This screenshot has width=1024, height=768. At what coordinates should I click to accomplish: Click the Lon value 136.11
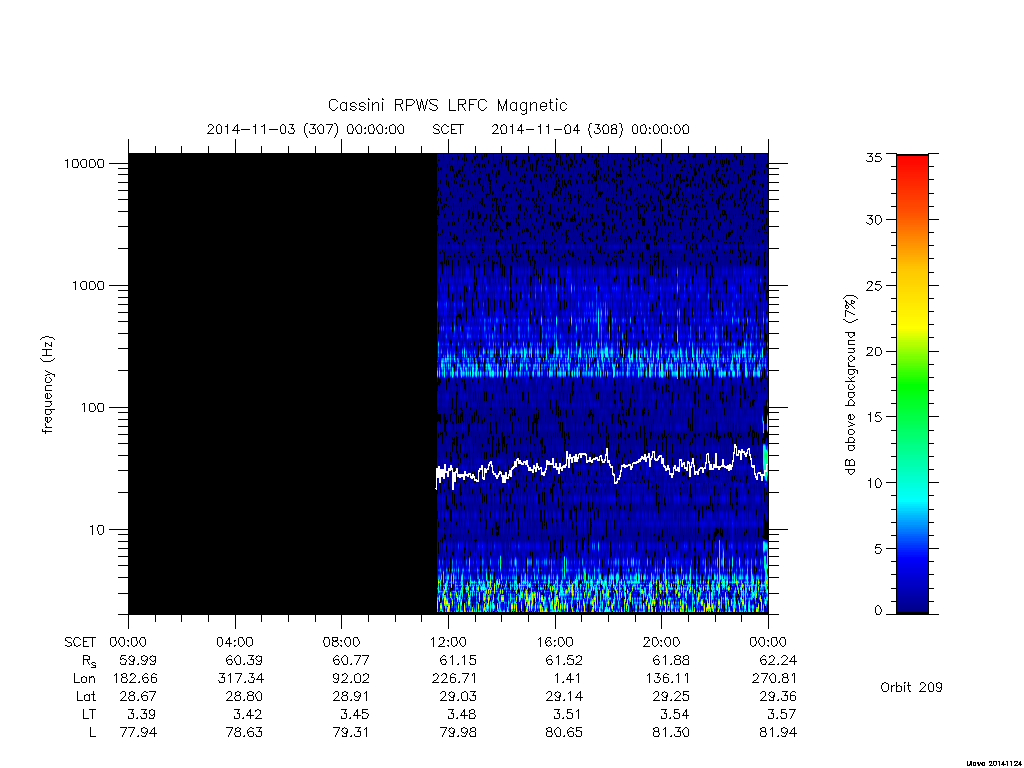pyautogui.click(x=667, y=679)
